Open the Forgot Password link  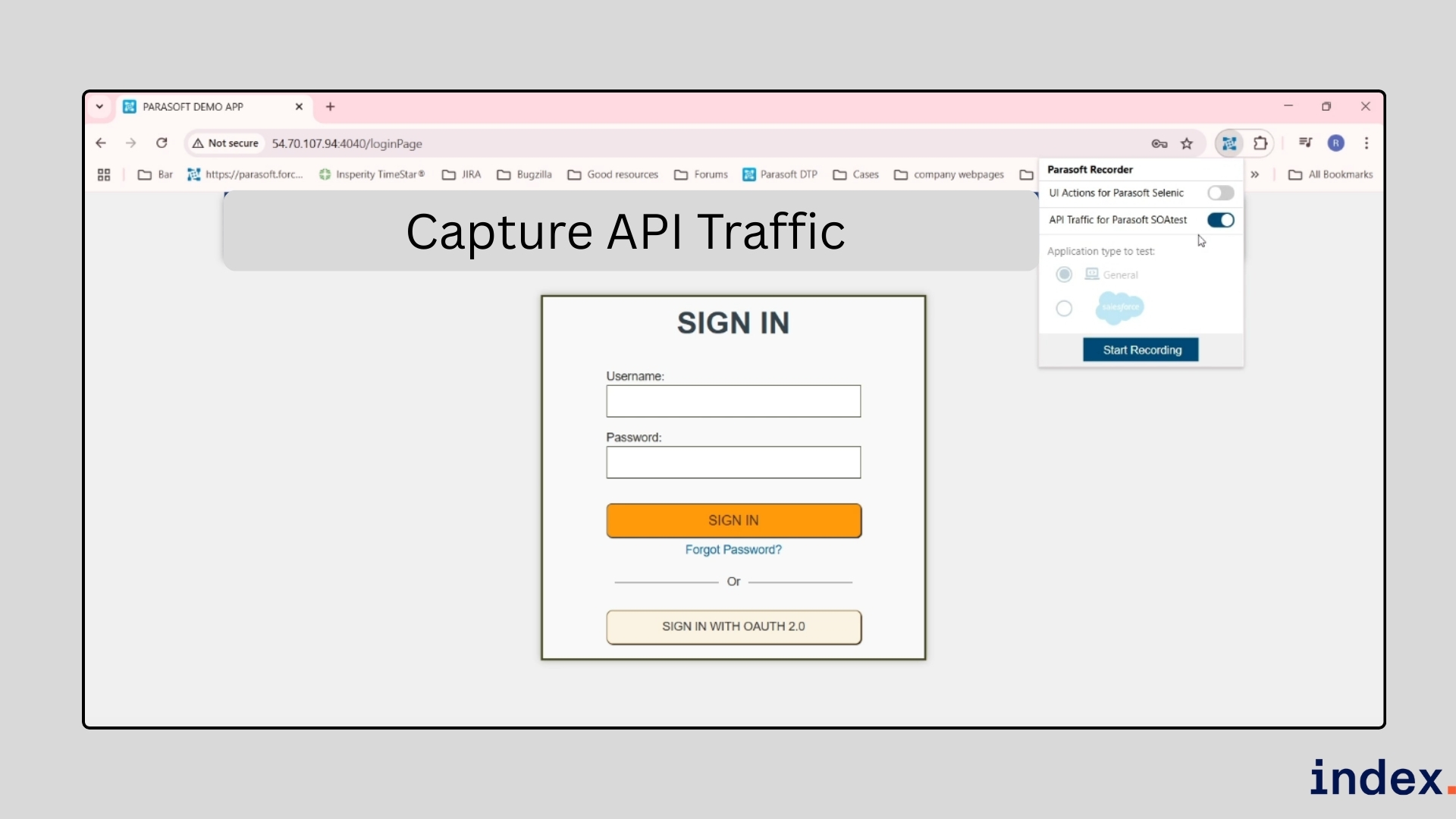point(733,550)
